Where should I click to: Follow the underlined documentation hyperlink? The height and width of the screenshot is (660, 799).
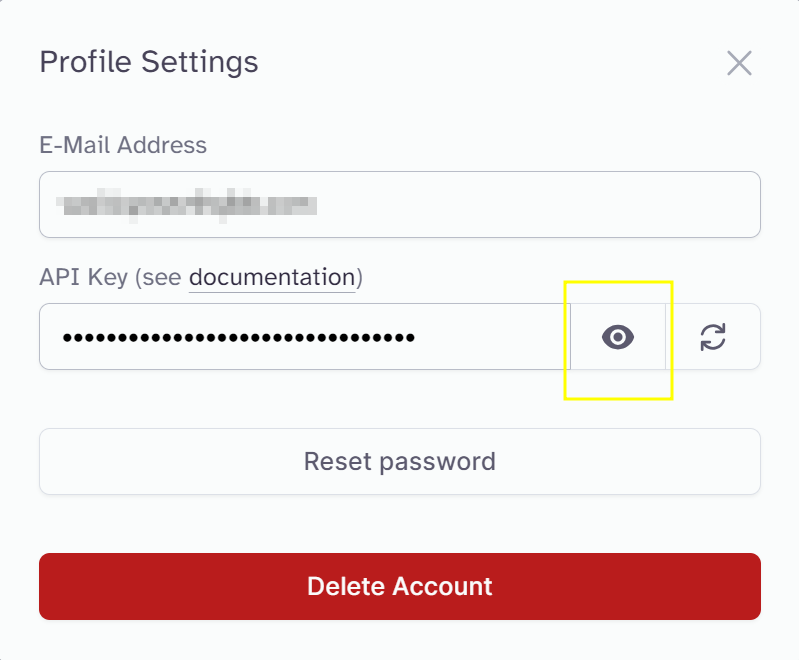272,277
